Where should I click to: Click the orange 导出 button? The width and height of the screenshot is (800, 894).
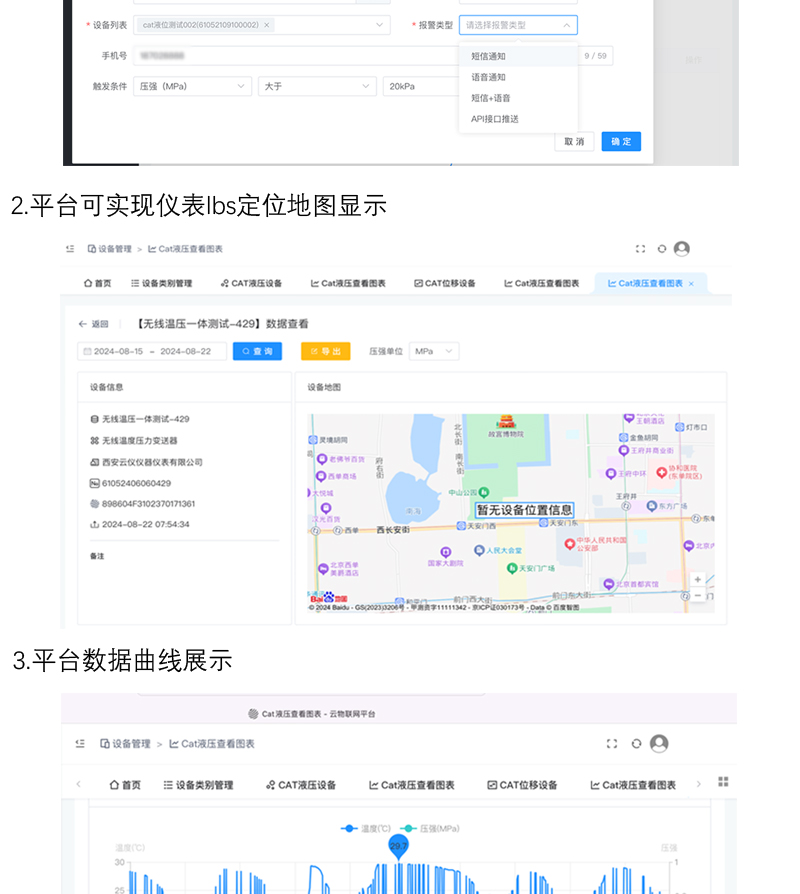coord(325,351)
